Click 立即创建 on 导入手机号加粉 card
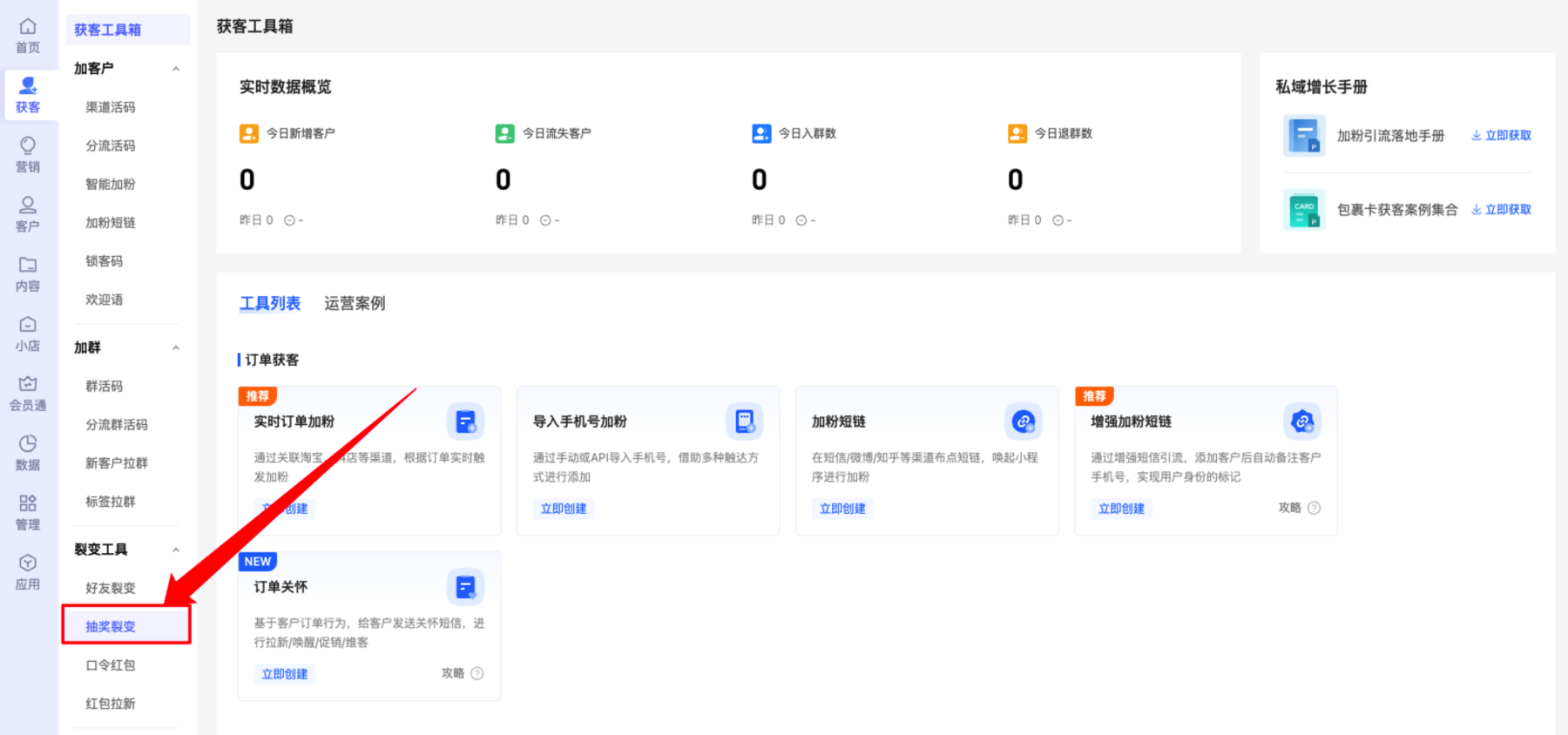This screenshot has height=735, width=1568. pyautogui.click(x=564, y=509)
